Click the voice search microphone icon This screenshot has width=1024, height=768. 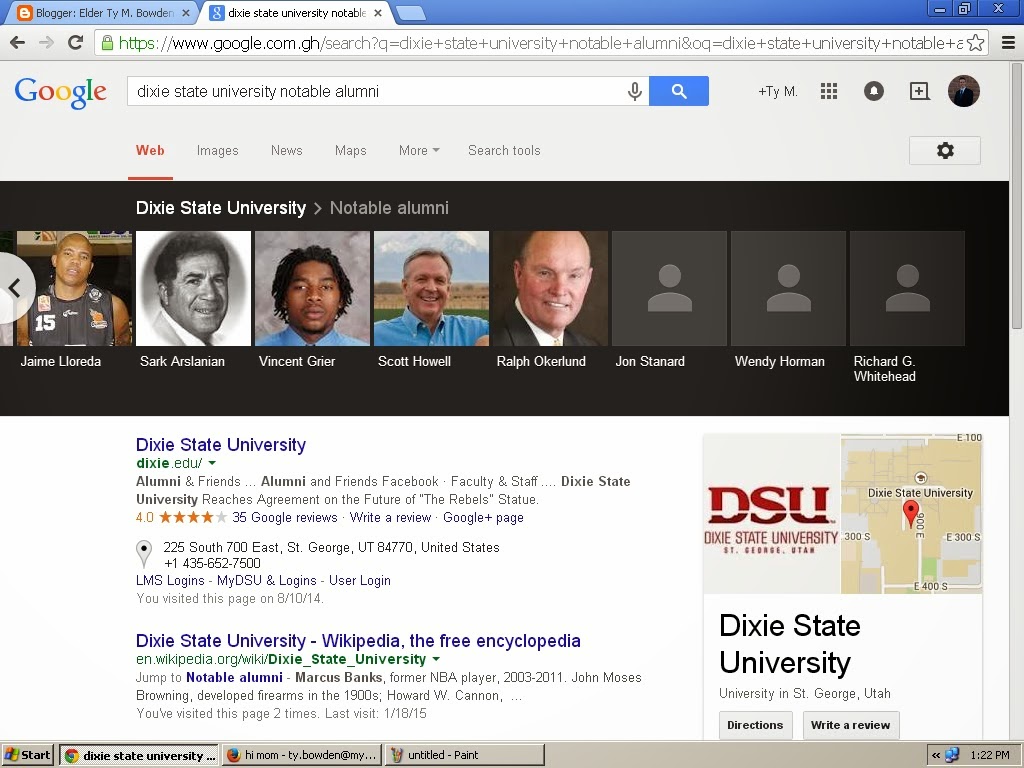(x=634, y=91)
